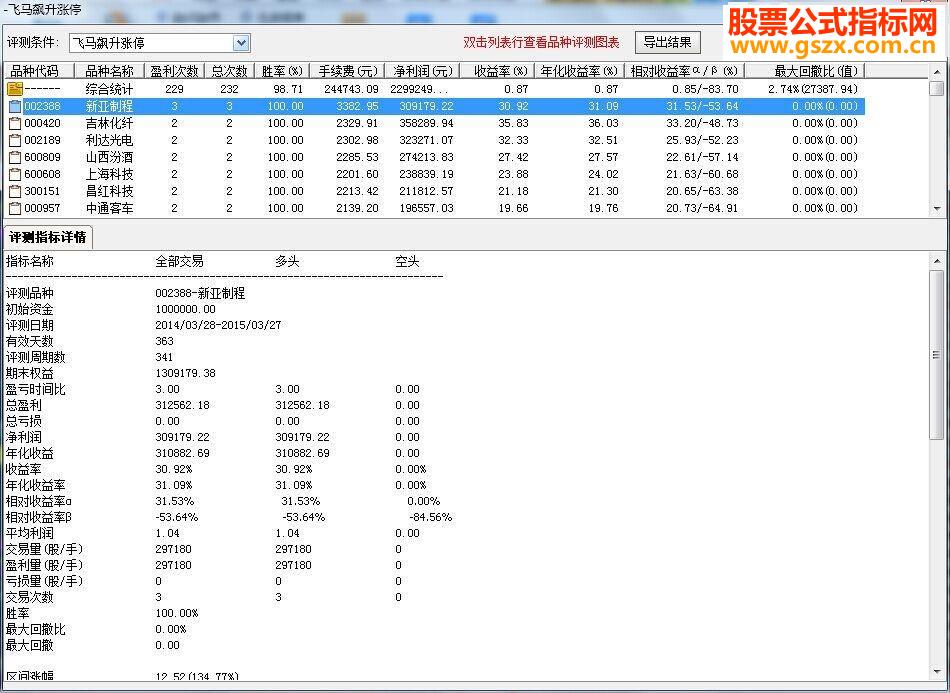The height and width of the screenshot is (693, 950).
Task: Click the icon beside stock code 000957
Action: 15,208
